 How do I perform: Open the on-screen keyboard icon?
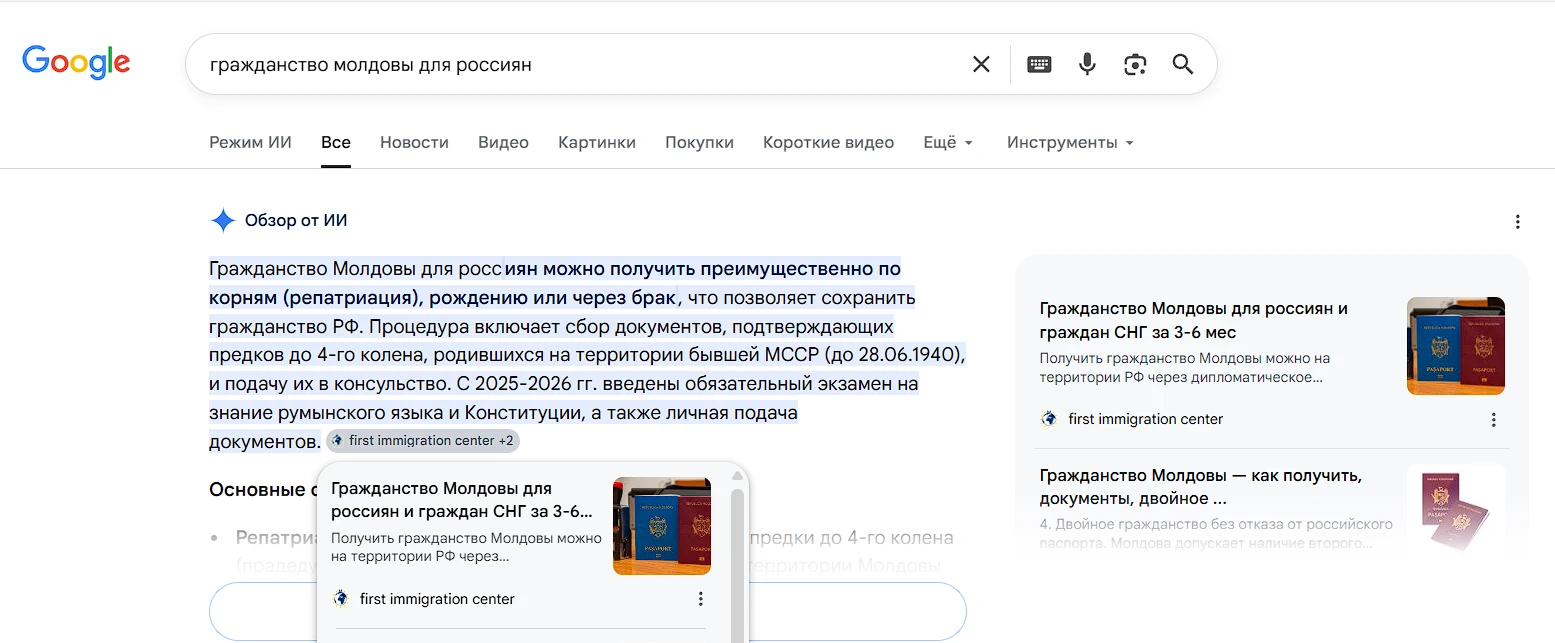(1039, 64)
